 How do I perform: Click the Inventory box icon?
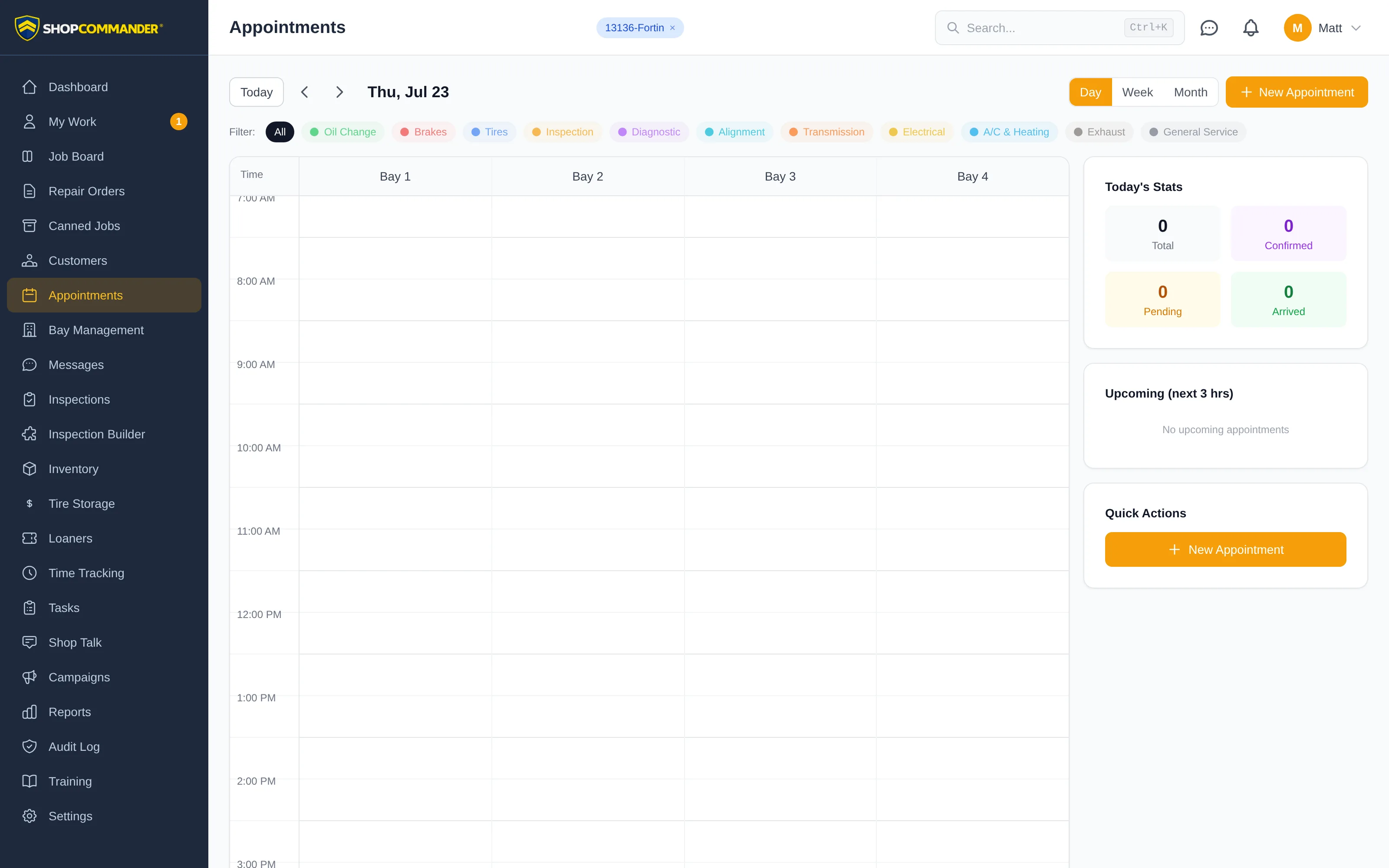[x=29, y=469]
